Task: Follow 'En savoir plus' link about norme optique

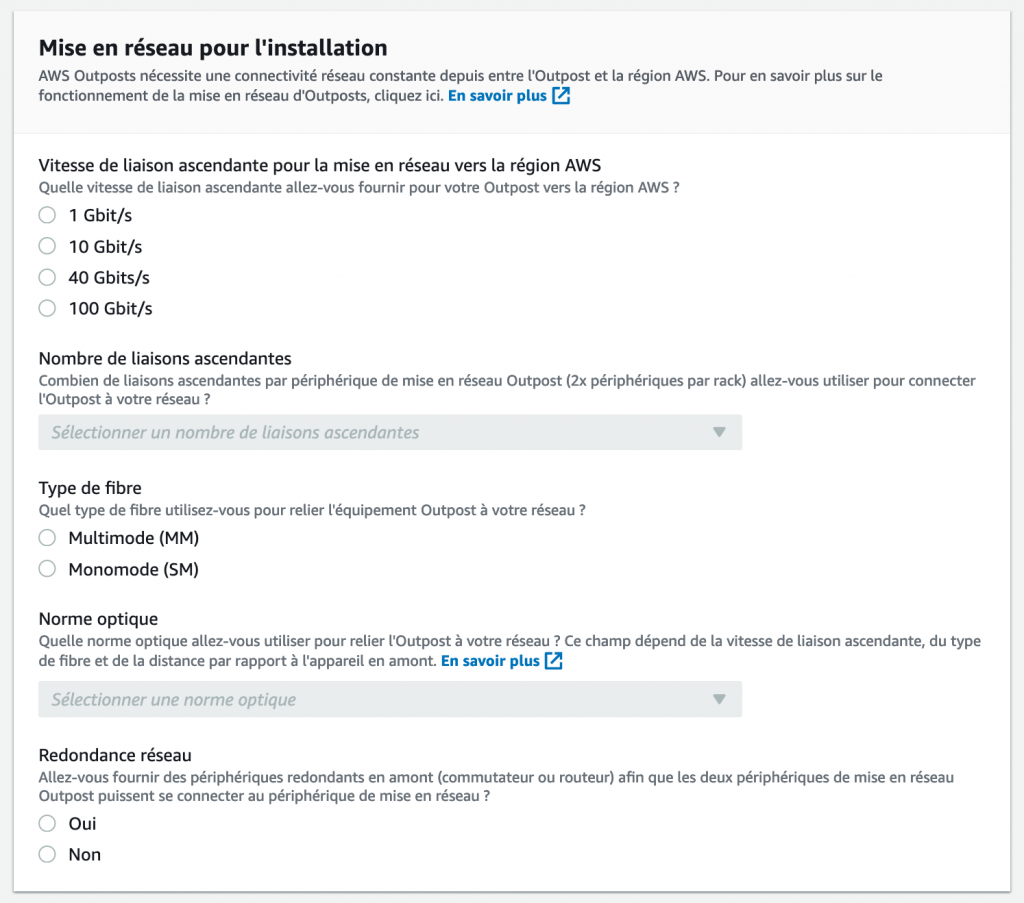Action: pos(490,661)
